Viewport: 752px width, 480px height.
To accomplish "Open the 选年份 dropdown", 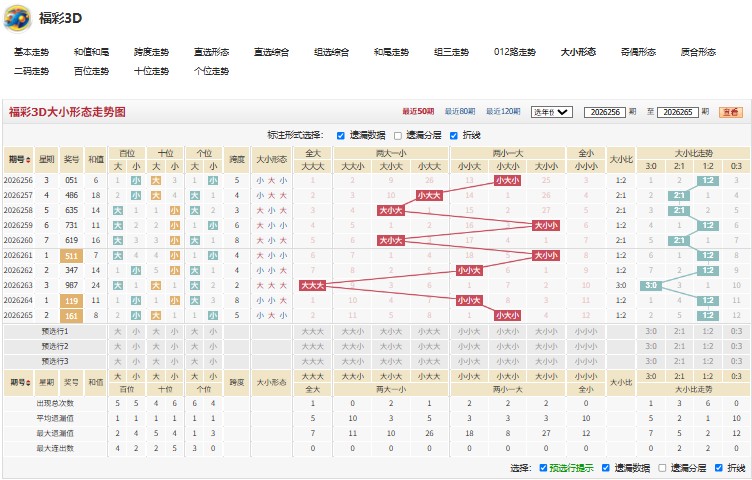I will click(552, 112).
